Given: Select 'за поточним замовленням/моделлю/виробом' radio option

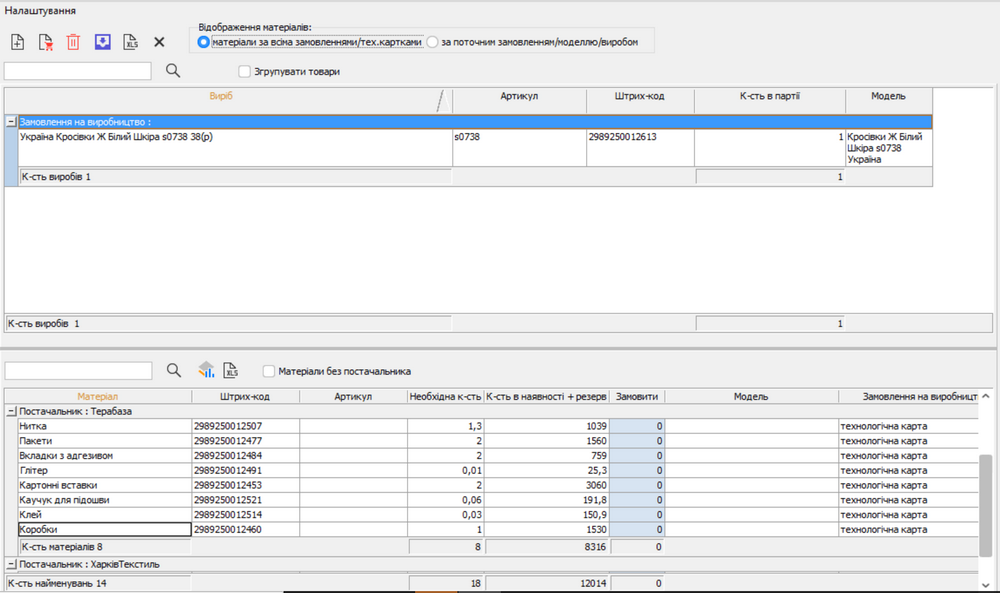Looking at the screenshot, I should tap(433, 42).
